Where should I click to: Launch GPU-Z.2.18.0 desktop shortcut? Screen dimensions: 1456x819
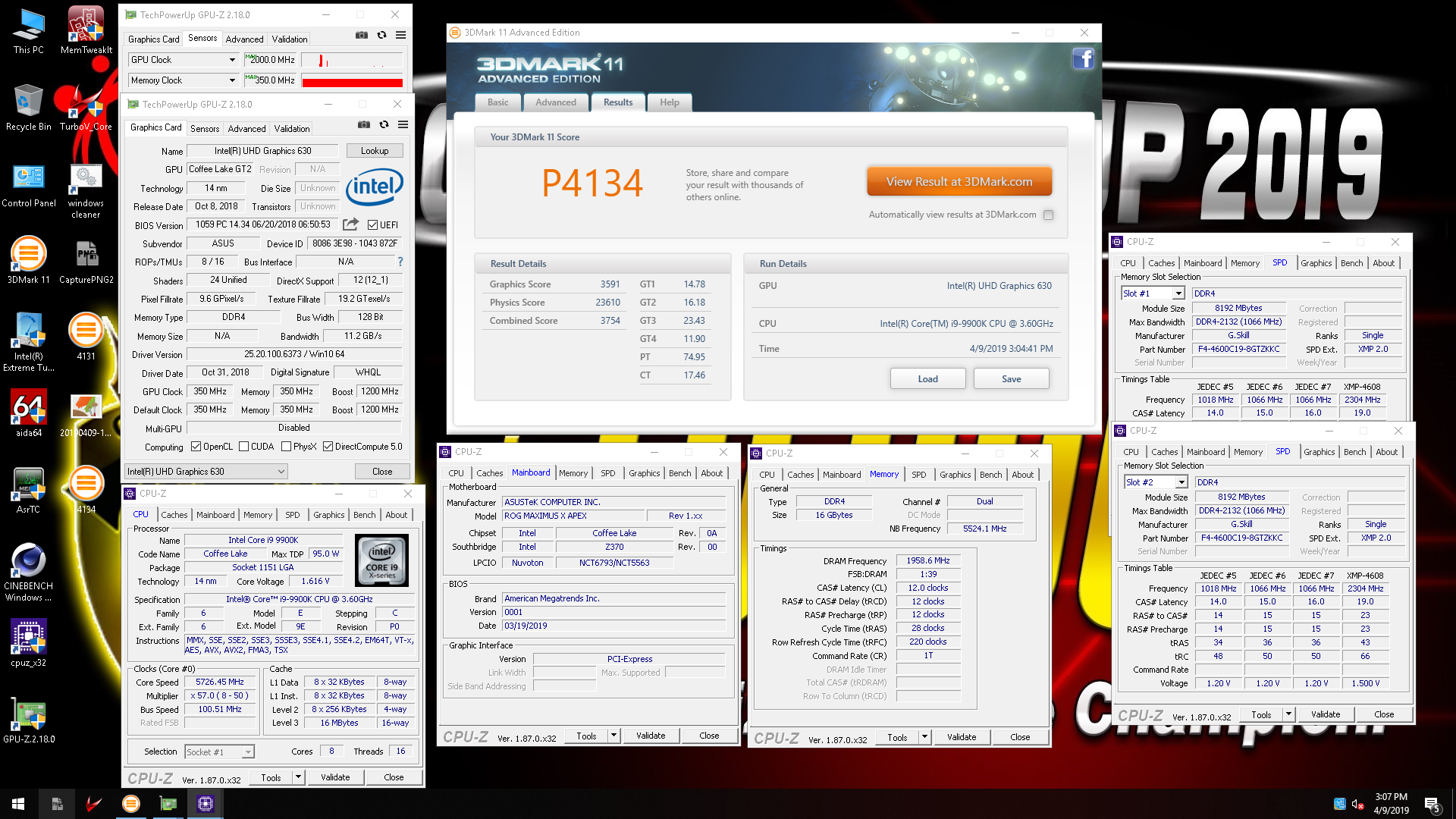click(28, 720)
